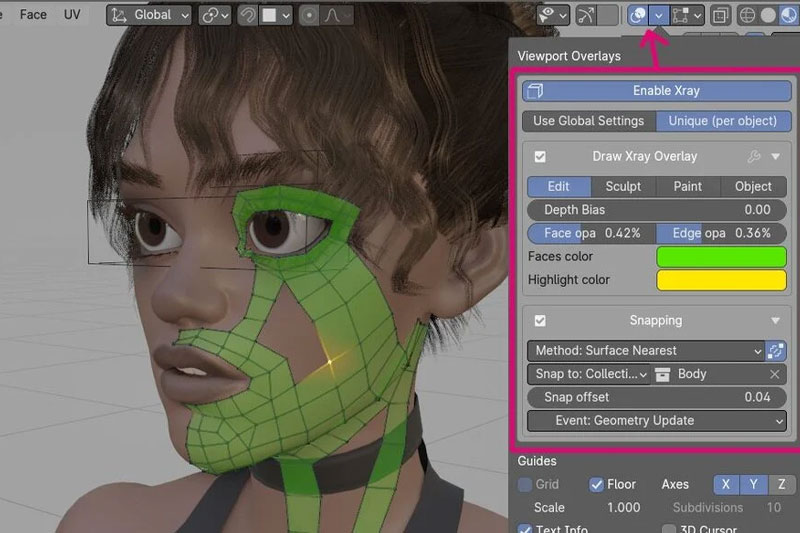Open the proportional falloff curve dropdown
Viewport: 800px width, 533px height.
point(337,15)
